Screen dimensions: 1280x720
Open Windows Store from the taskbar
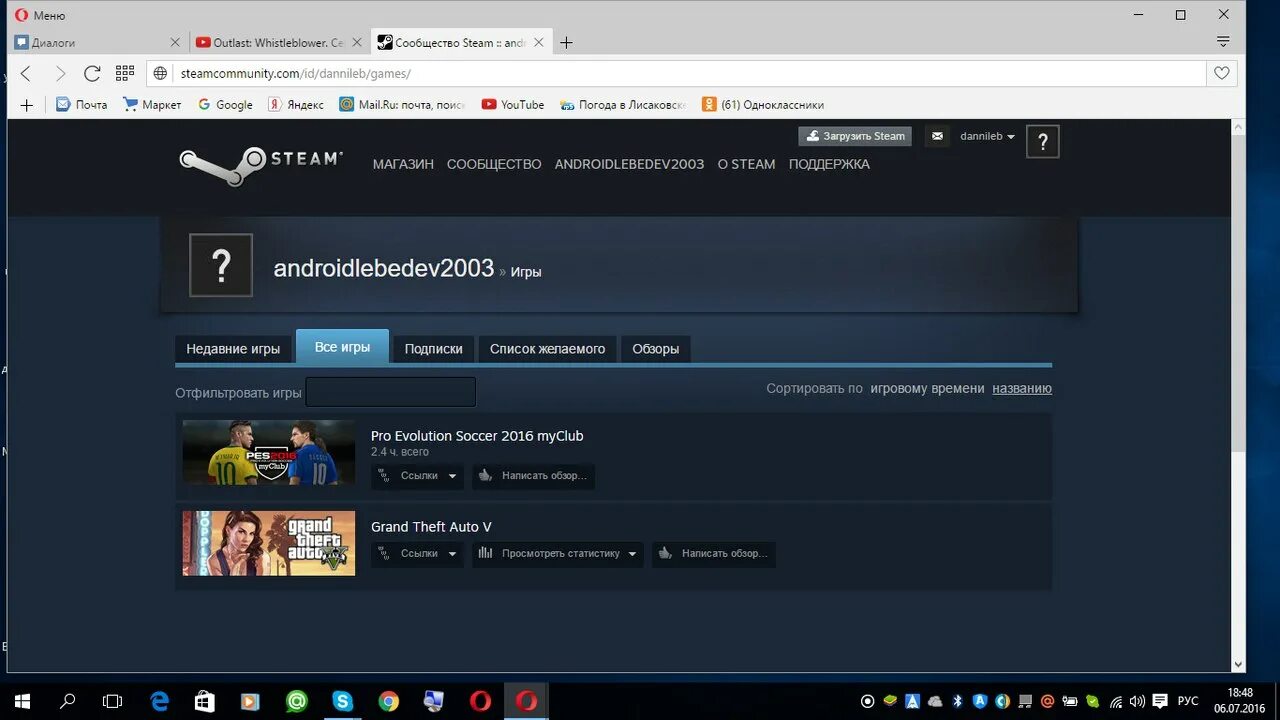pyautogui.click(x=205, y=701)
